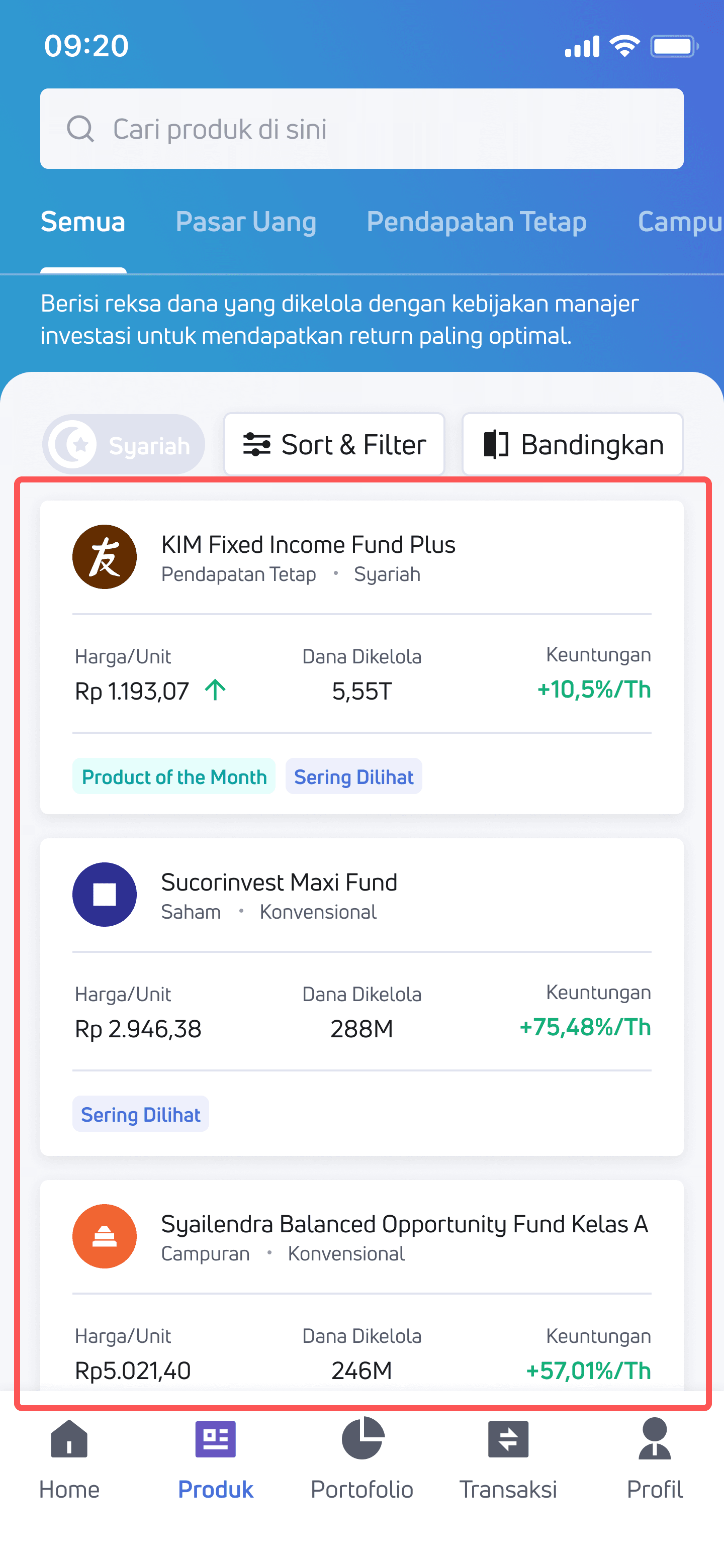The height and width of the screenshot is (1568, 724).
Task: Select the Semua tab
Action: point(83,222)
